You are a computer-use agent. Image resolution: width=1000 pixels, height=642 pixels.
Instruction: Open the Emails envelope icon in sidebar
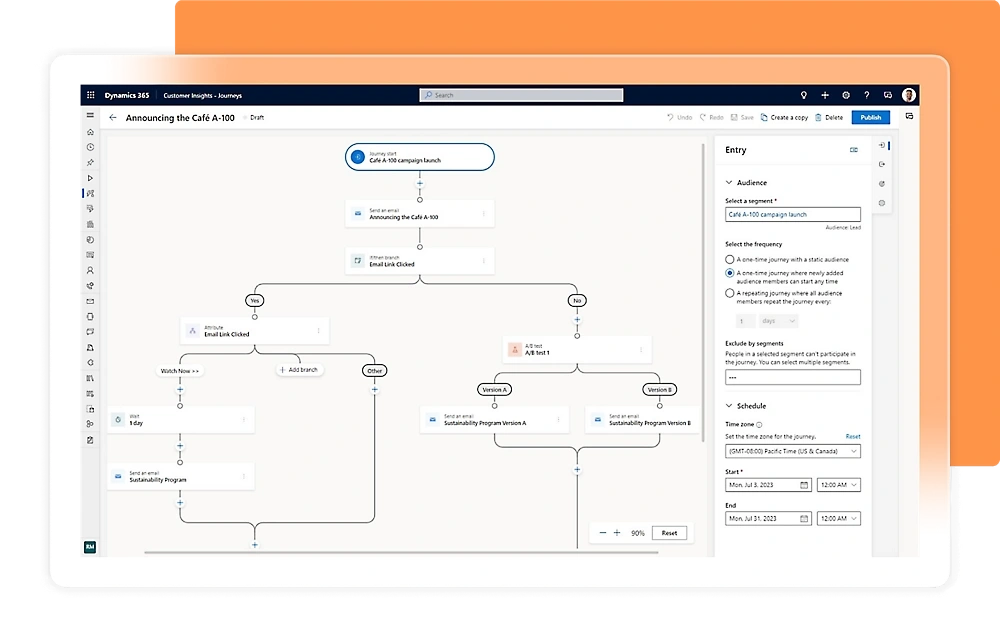pos(90,301)
